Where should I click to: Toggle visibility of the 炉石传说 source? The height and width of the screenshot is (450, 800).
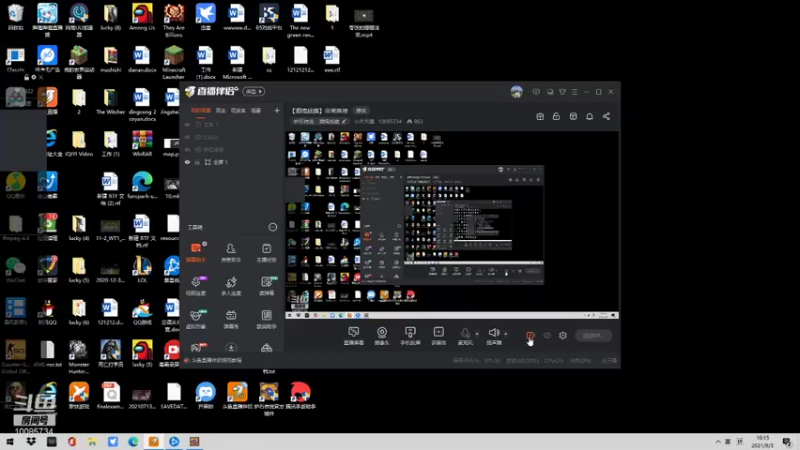pos(187,149)
